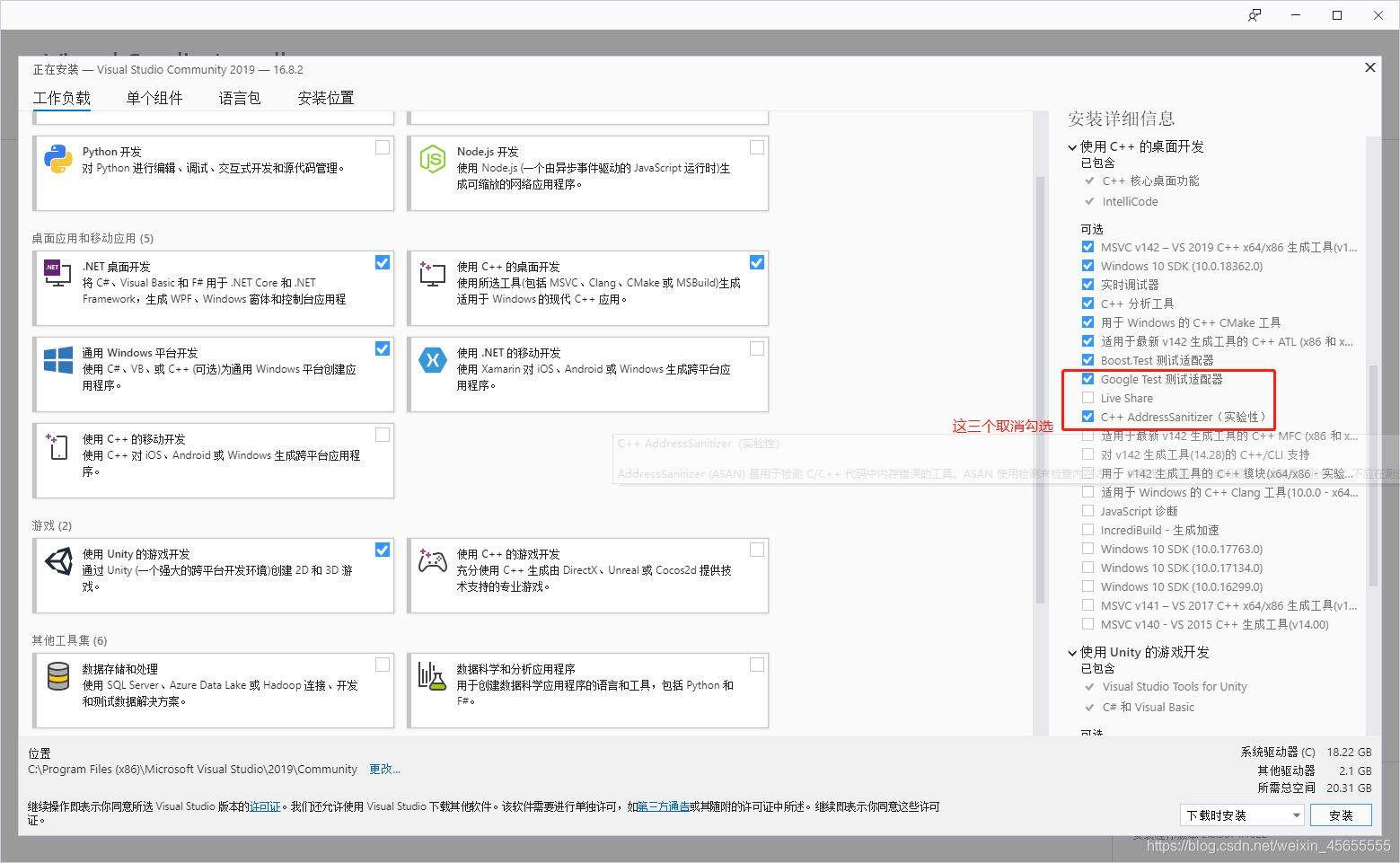The image size is (1400, 863).
Task: Check MSVC v140 VS 2015 build tools
Action: click(x=1087, y=624)
